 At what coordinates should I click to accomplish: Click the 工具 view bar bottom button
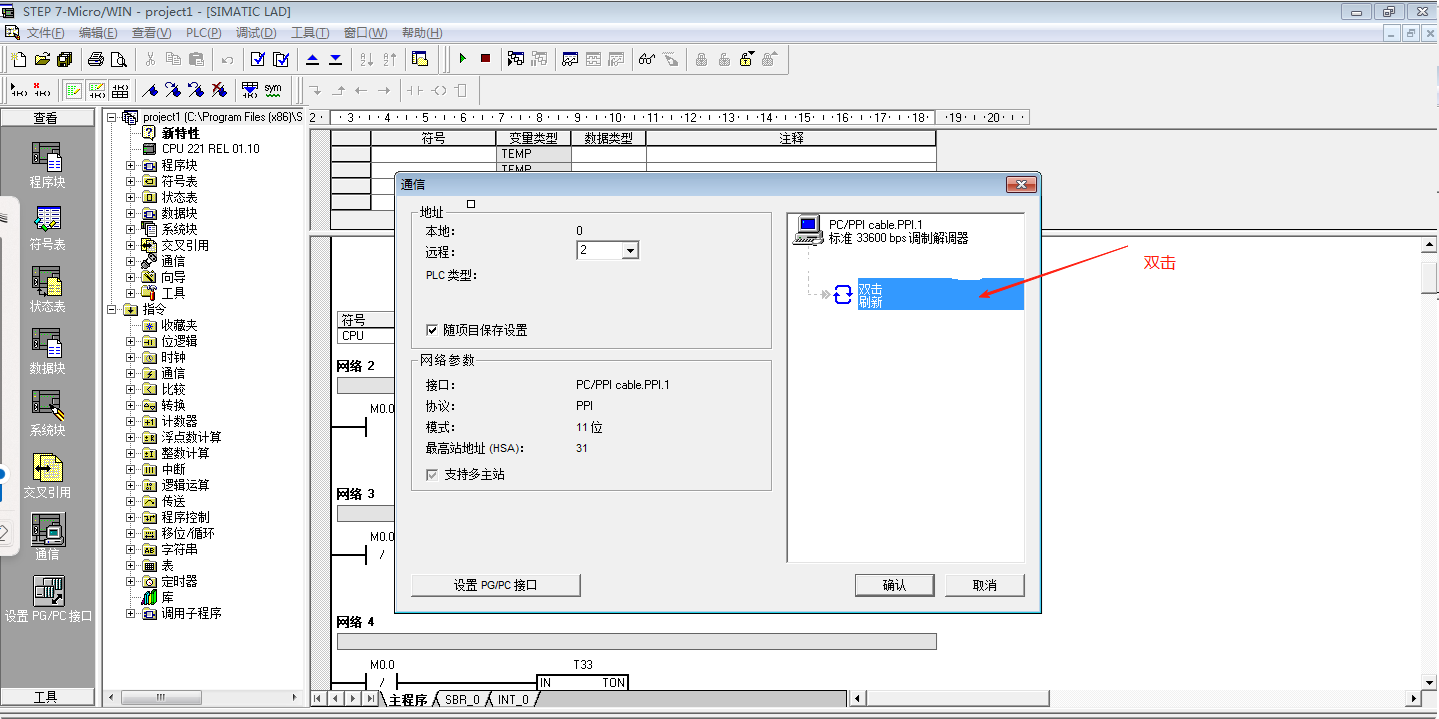47,697
